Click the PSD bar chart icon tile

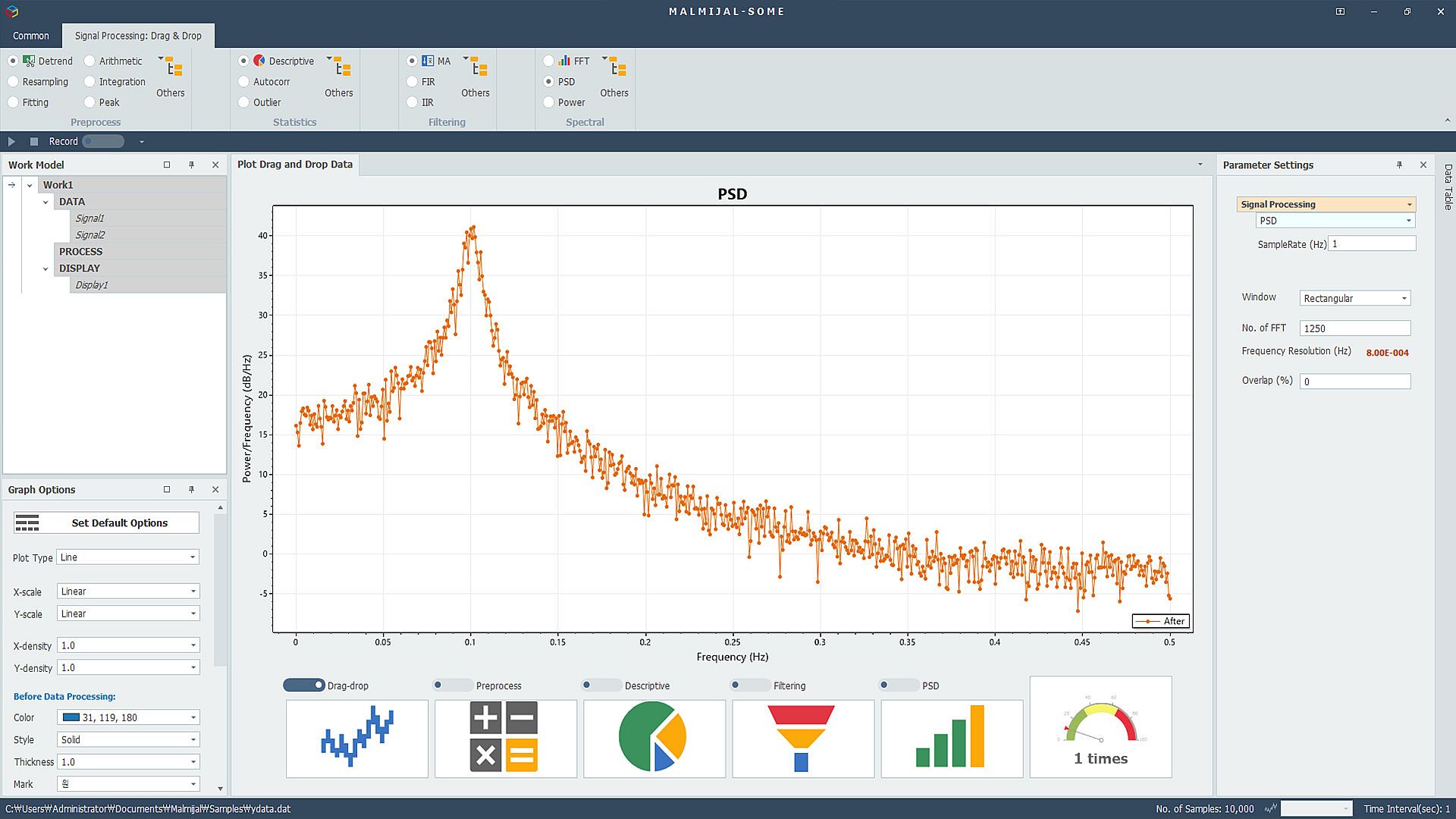click(951, 738)
